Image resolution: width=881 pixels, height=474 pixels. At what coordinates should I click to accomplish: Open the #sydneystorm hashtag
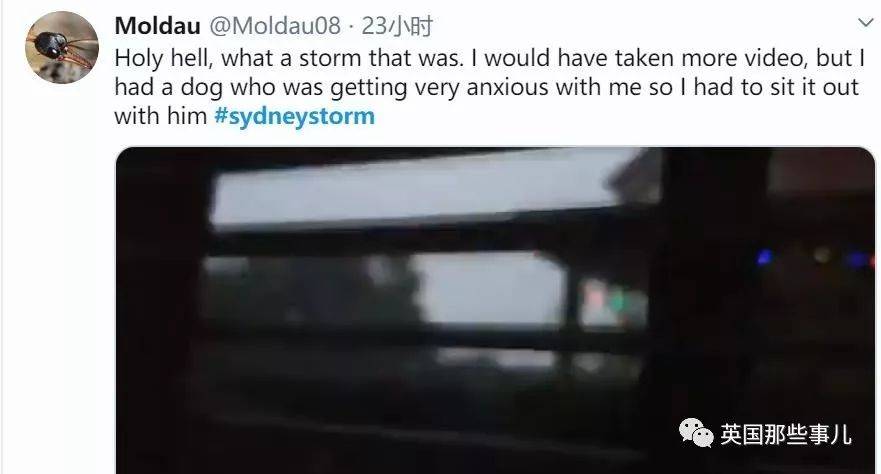point(294,116)
